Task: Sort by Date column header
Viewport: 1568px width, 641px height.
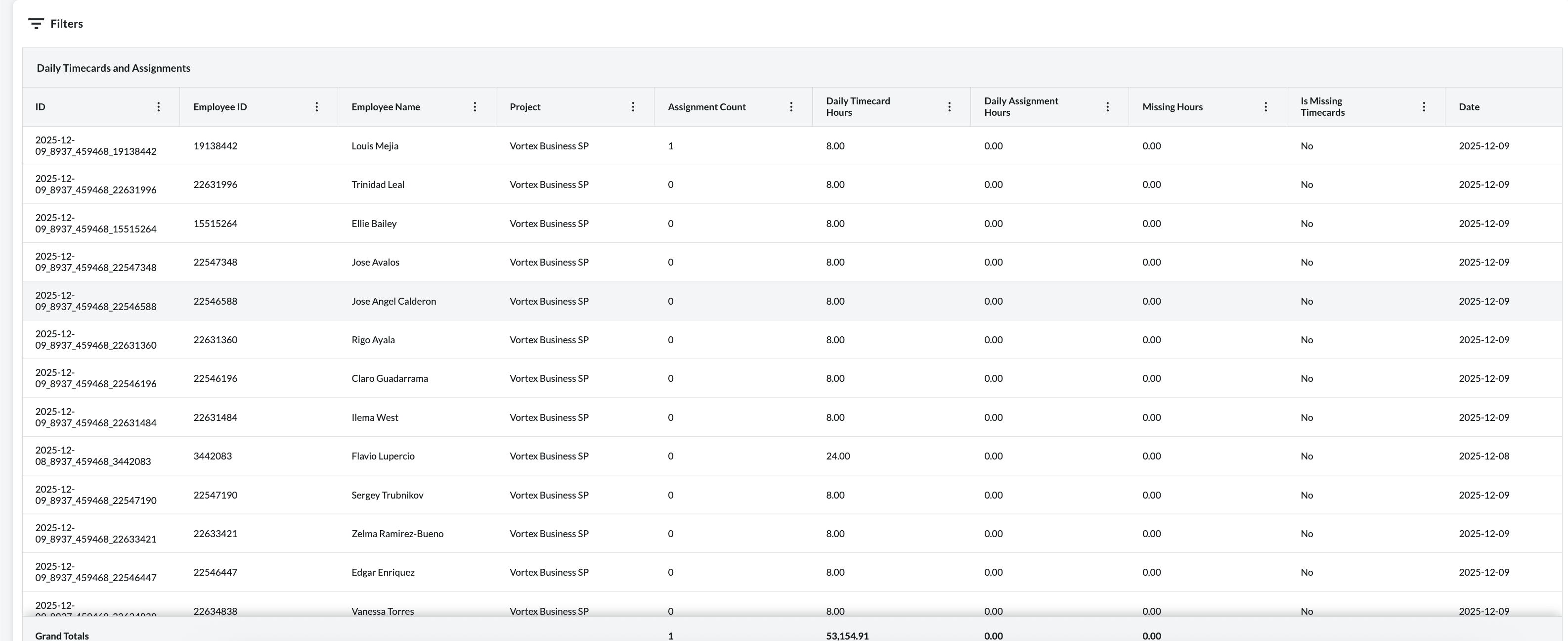Action: pos(1469,107)
